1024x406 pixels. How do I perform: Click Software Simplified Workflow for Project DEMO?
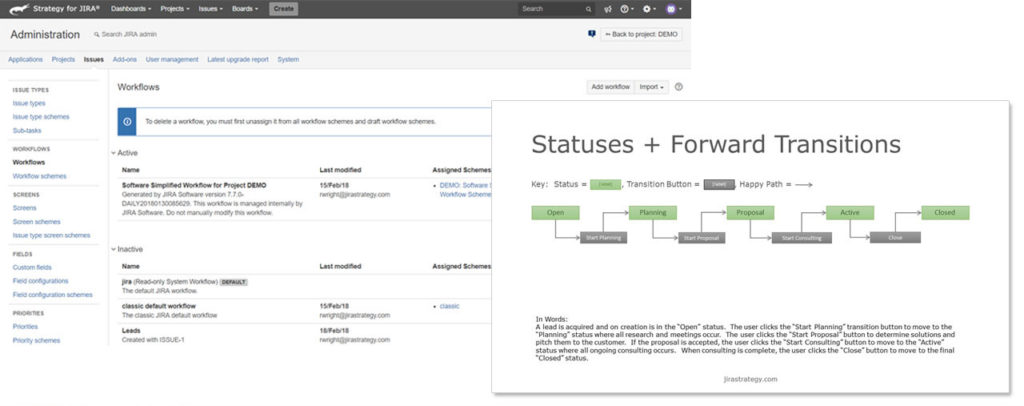(194, 185)
